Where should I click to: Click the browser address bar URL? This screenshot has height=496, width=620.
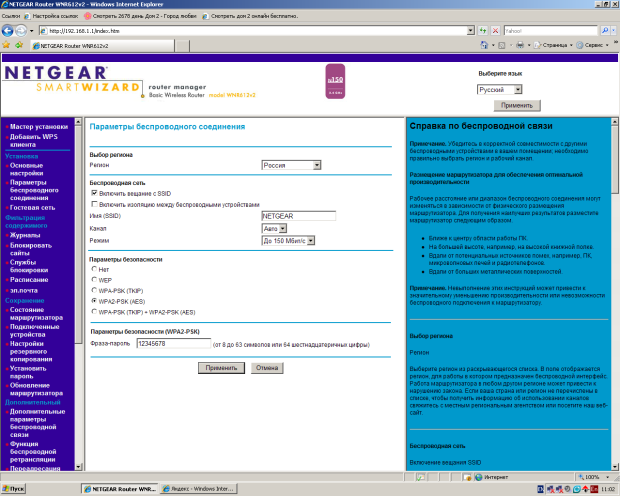pyautogui.click(x=253, y=30)
